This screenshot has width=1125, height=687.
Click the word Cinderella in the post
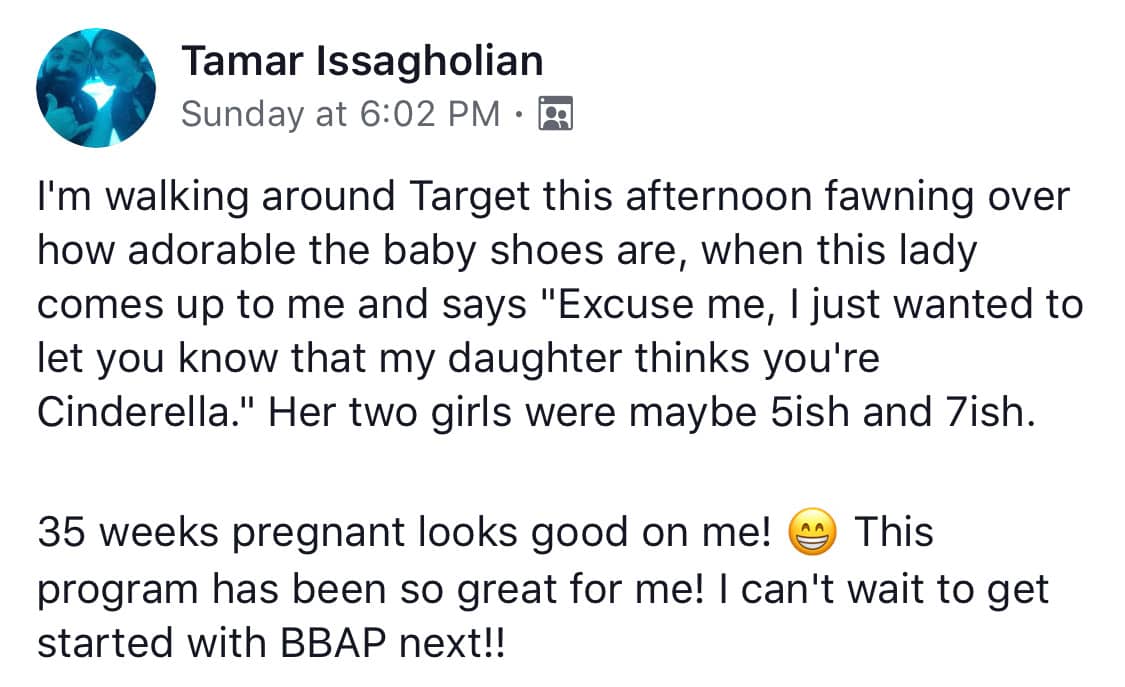[133, 412]
